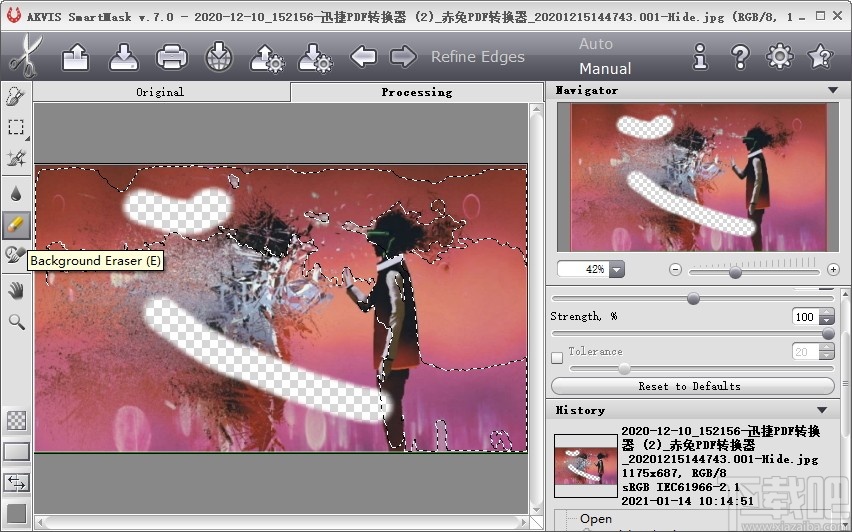Select Manual mode
The image size is (852, 532).
[x=605, y=68]
